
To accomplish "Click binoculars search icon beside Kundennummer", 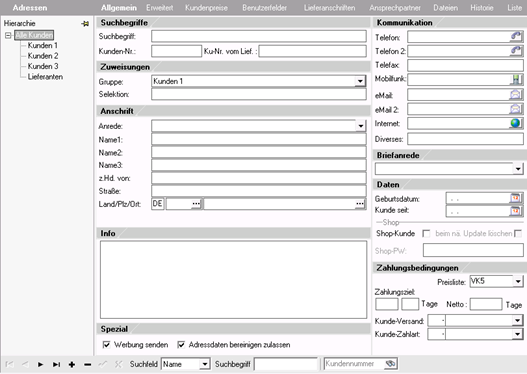I will click(391, 364).
